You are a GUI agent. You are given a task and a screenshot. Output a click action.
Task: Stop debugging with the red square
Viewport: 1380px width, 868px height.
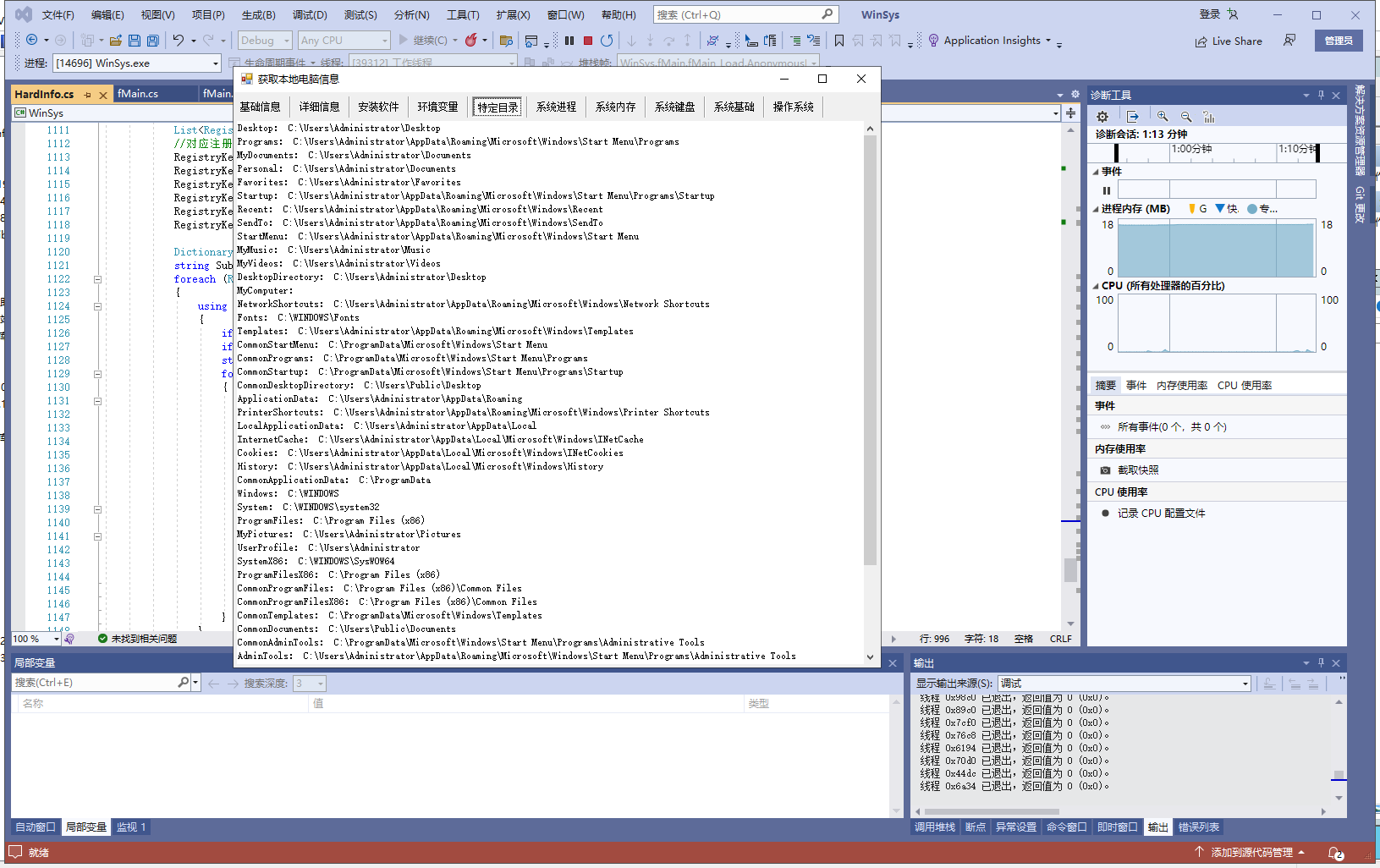588,40
